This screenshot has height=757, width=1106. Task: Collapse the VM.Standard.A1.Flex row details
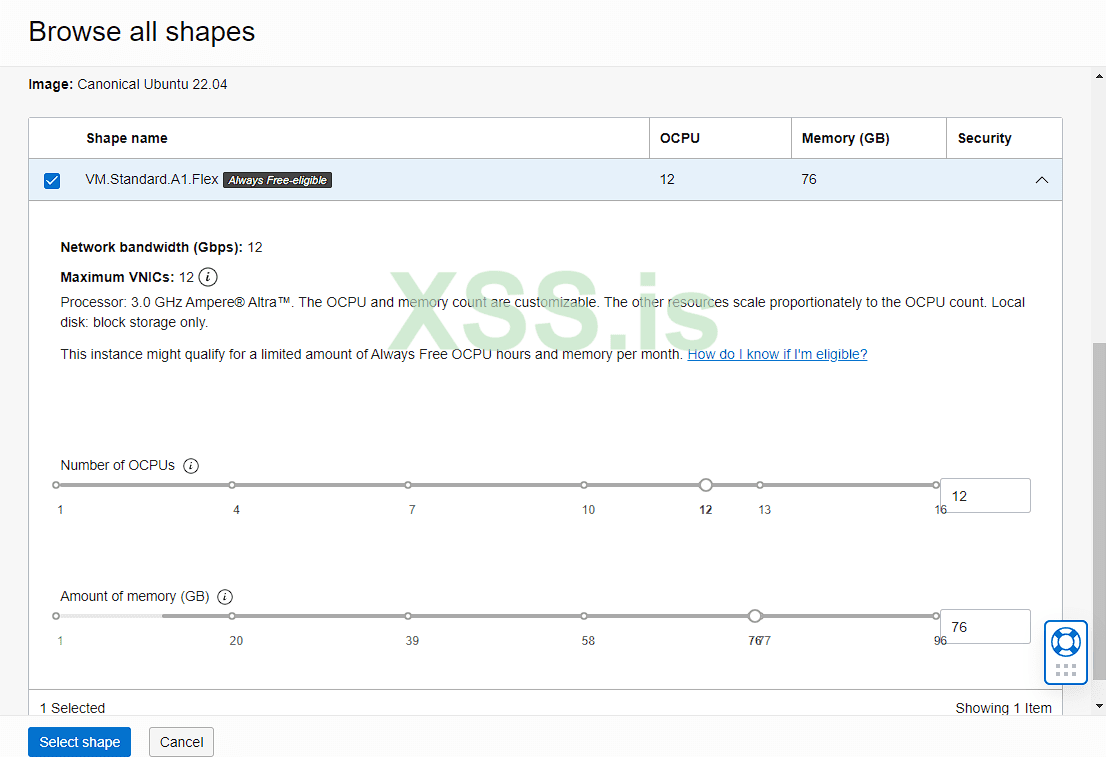1042,180
